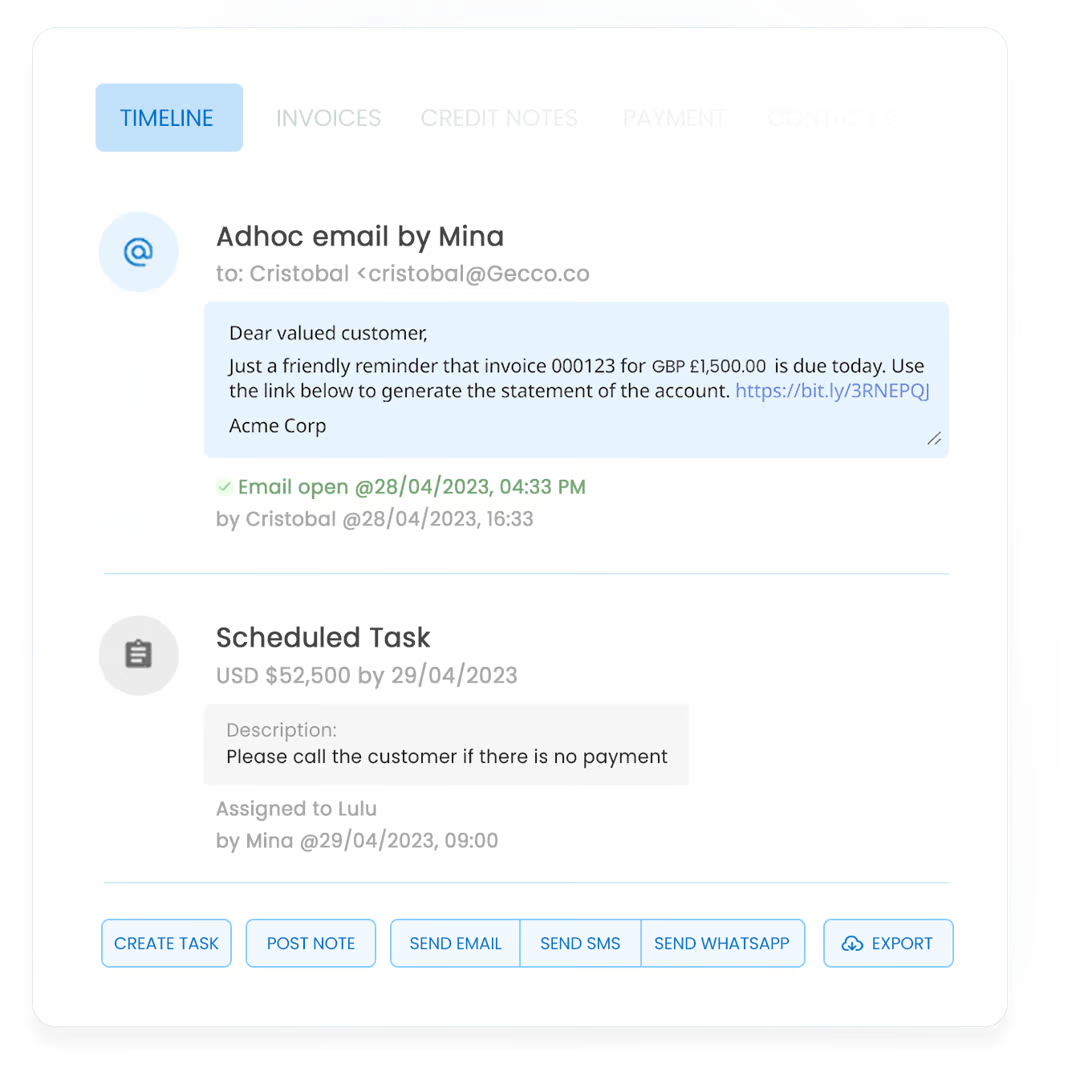Viewport: 1080px width, 1080px height.
Task: Click the email @ icon
Action: coord(138,252)
